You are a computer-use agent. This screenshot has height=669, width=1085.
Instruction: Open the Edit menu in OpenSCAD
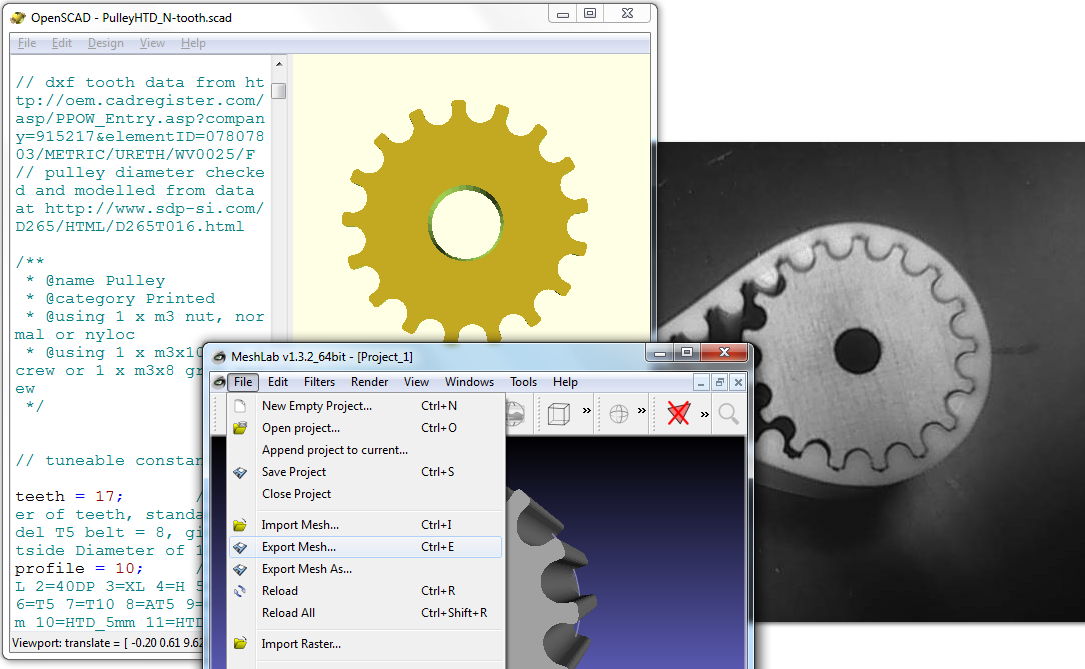[62, 43]
